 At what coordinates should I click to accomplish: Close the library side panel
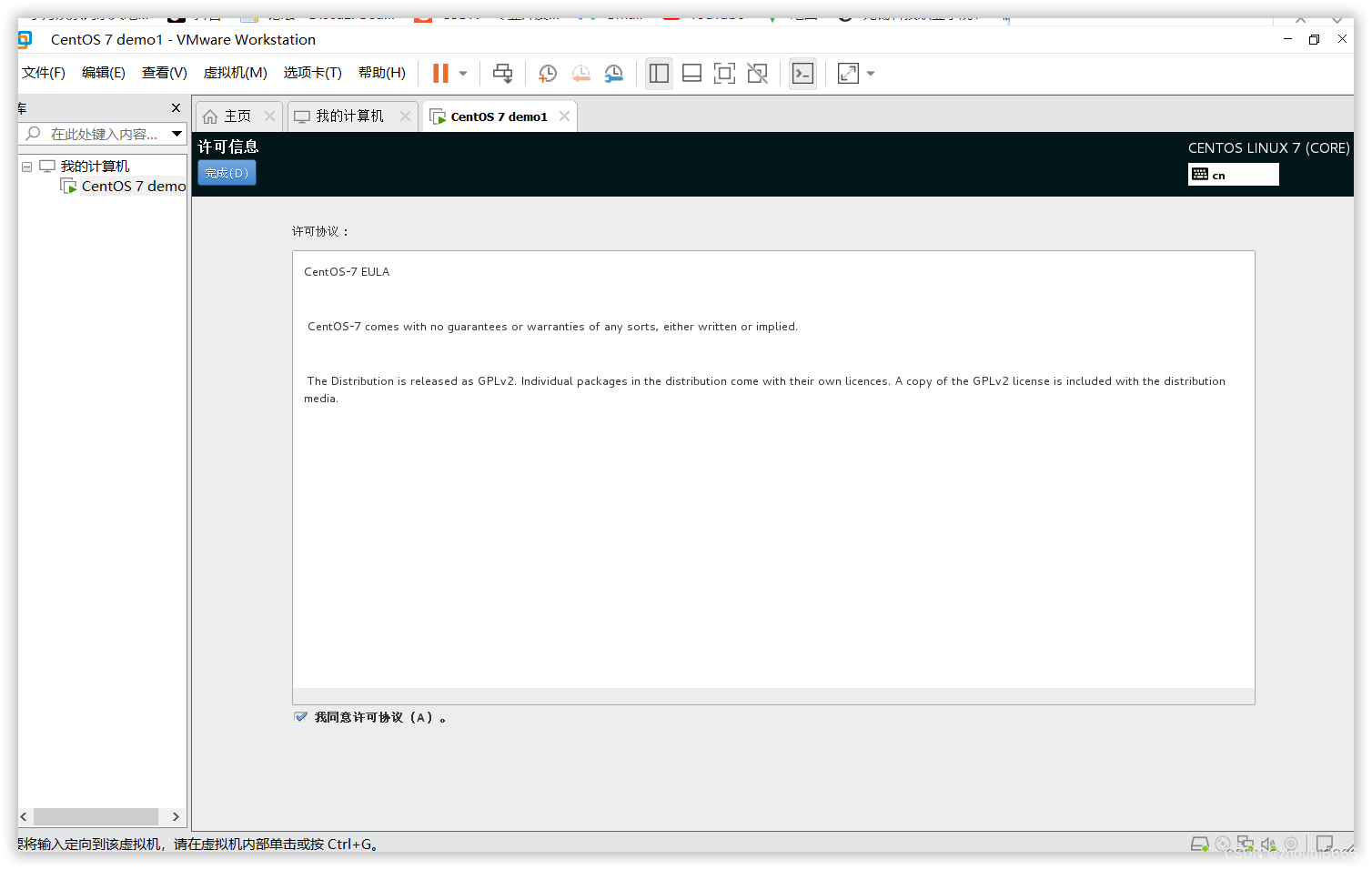pos(177,107)
